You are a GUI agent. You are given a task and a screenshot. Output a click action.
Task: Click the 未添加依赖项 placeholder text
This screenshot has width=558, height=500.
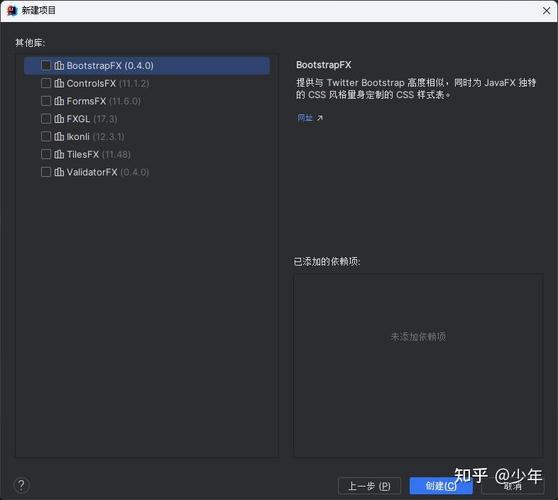point(418,336)
